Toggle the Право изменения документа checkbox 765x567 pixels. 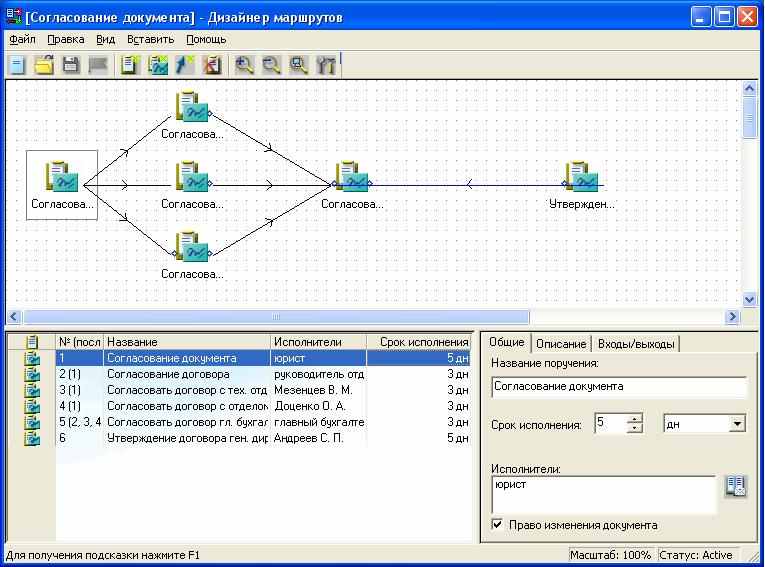click(x=497, y=525)
